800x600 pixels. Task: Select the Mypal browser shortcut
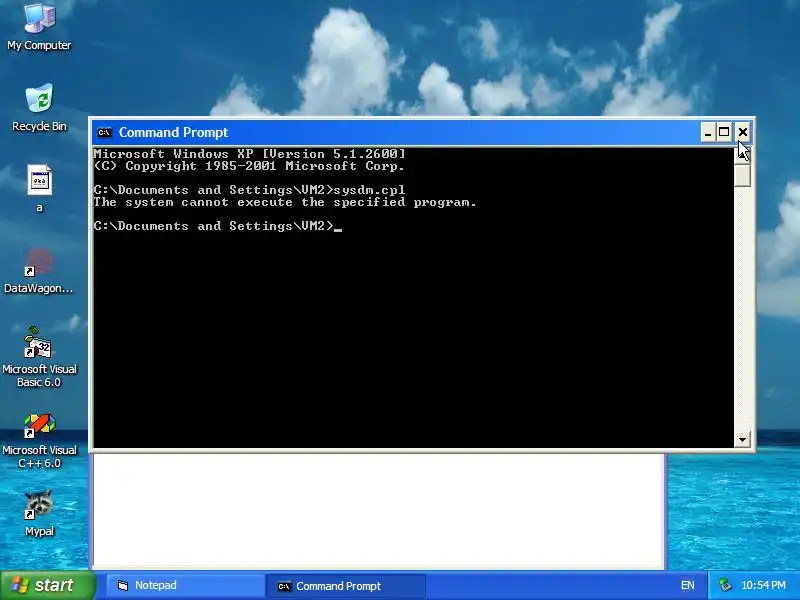click(x=39, y=513)
